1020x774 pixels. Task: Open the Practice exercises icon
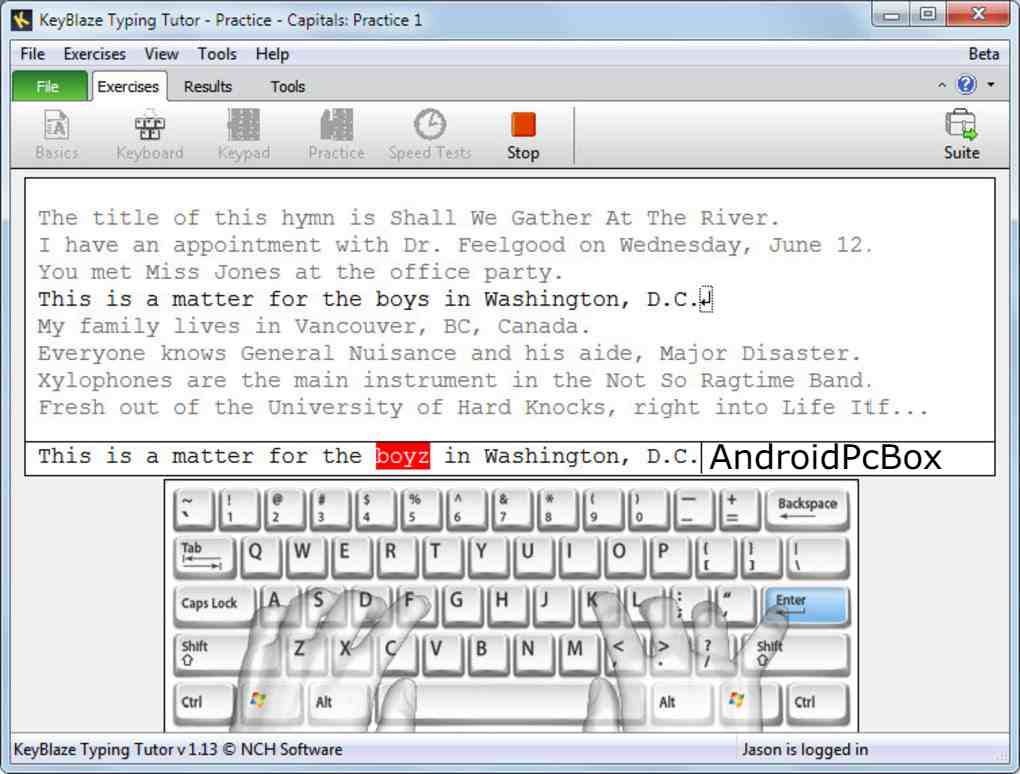pos(336,135)
